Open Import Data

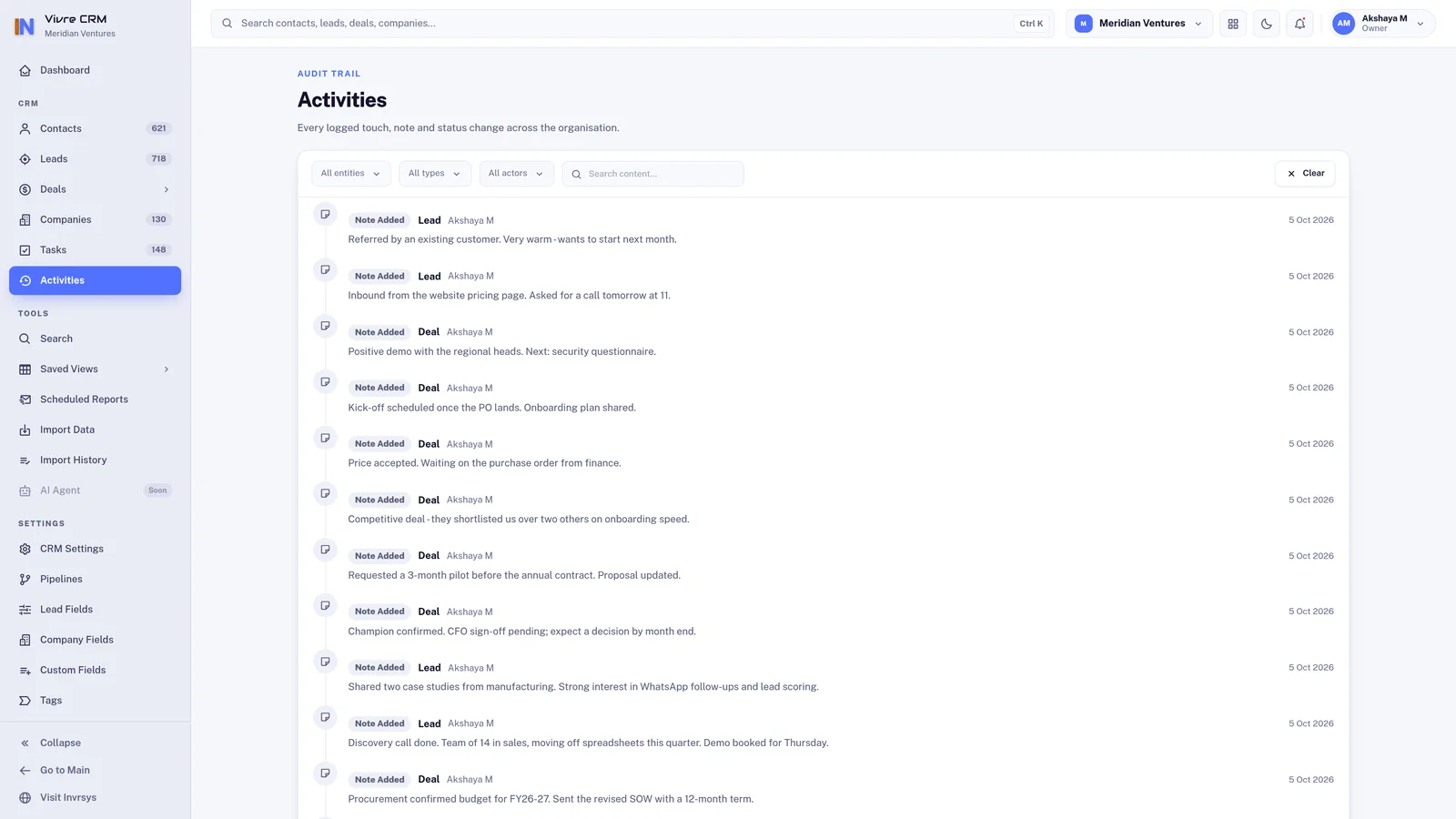point(95,430)
